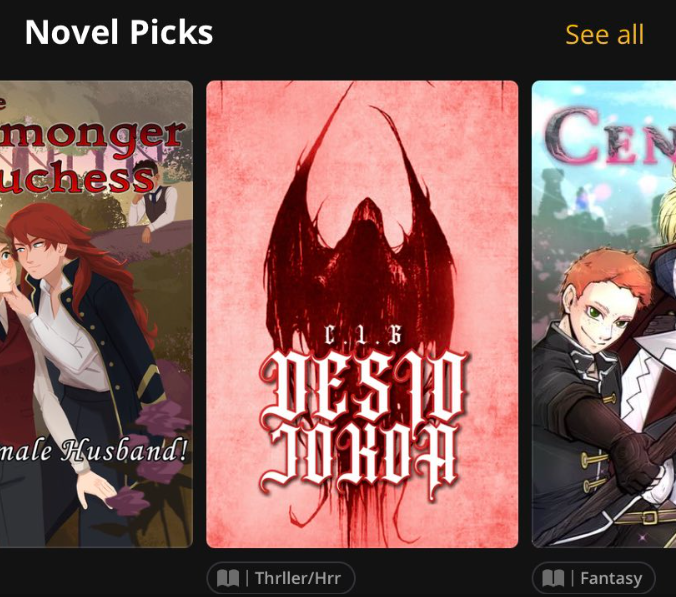Click the Novel Picks section heading
Screen dimensions: 676x597
[x=119, y=32]
